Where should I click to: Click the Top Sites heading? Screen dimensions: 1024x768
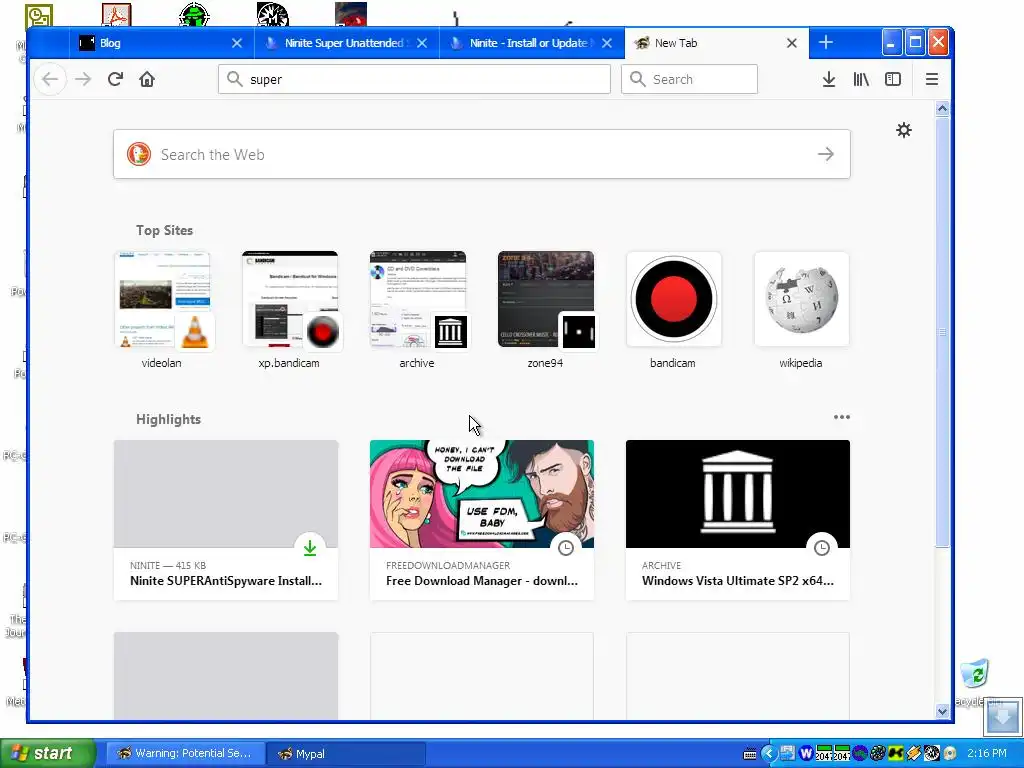[165, 231]
